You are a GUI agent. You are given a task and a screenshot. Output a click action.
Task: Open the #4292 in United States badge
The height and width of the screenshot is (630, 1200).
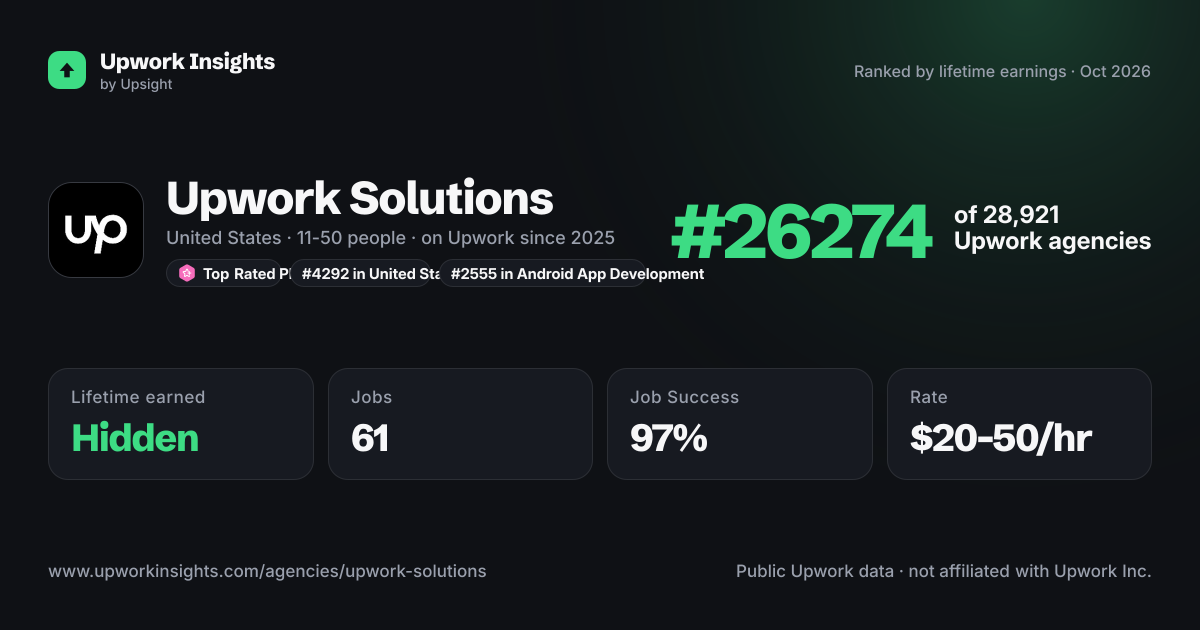(363, 273)
